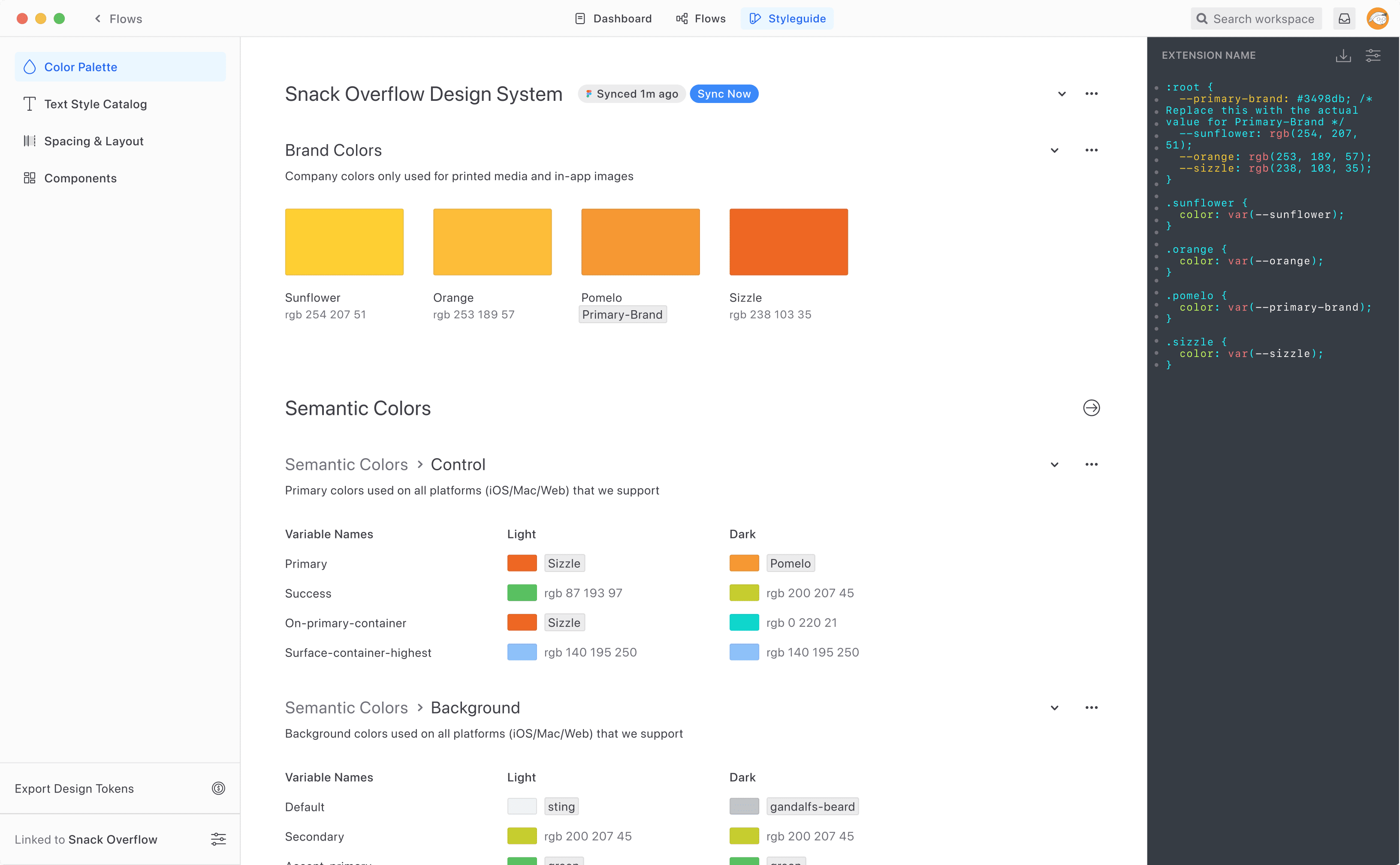The height and width of the screenshot is (865, 1400).
Task: Collapse the Snack Overflow Design System header
Action: pos(1062,94)
